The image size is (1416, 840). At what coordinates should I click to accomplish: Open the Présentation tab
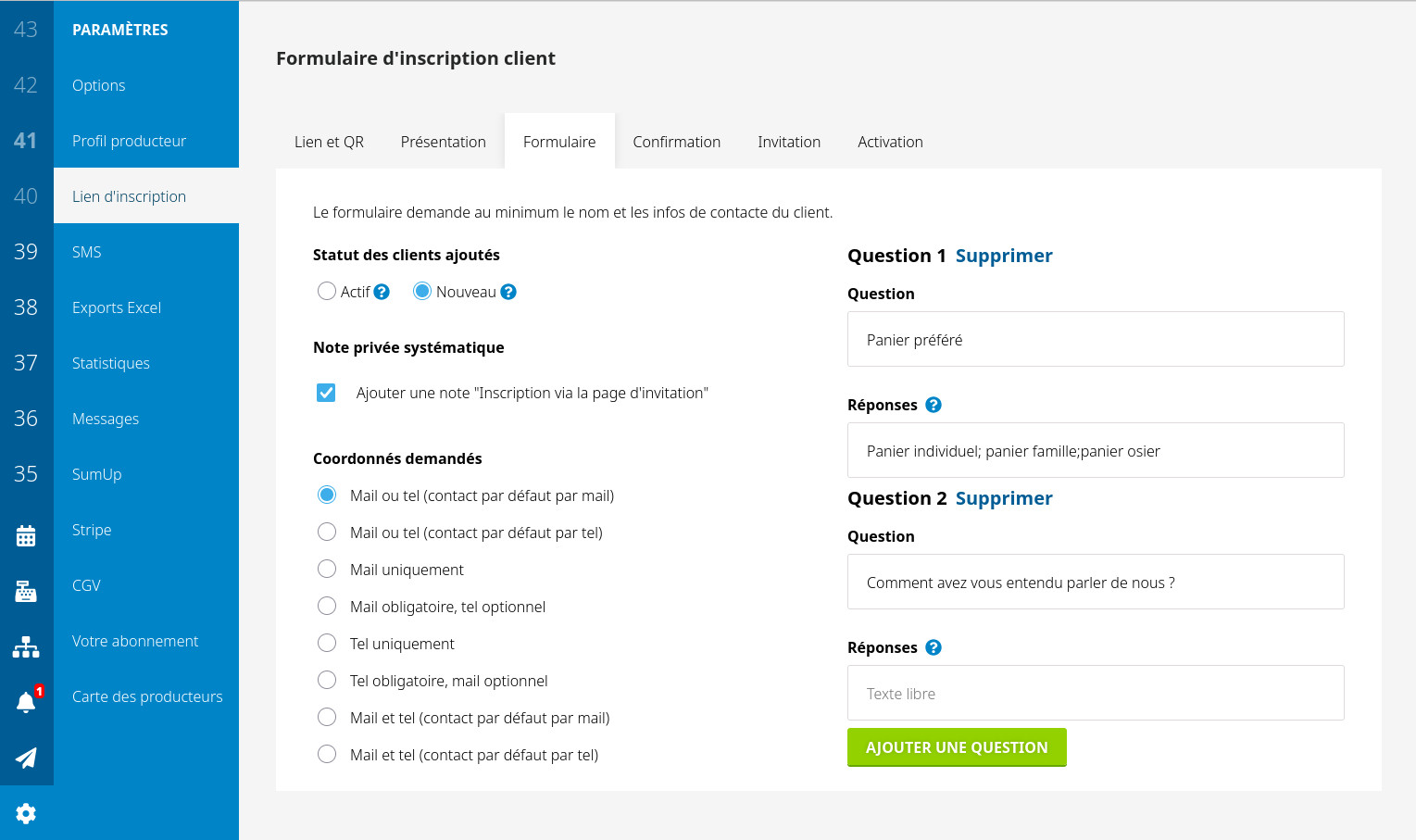point(443,142)
